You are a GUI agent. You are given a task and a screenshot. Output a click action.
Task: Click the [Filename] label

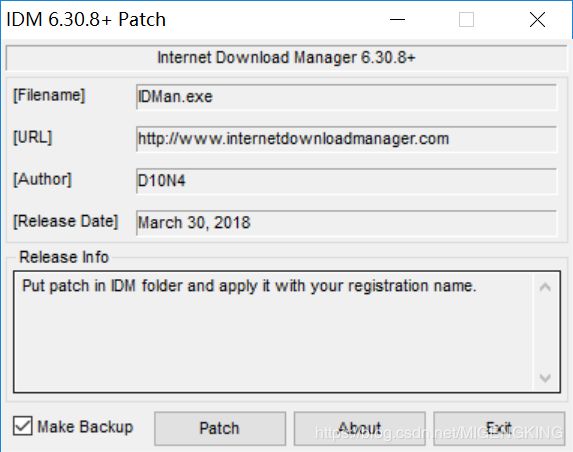49,96
